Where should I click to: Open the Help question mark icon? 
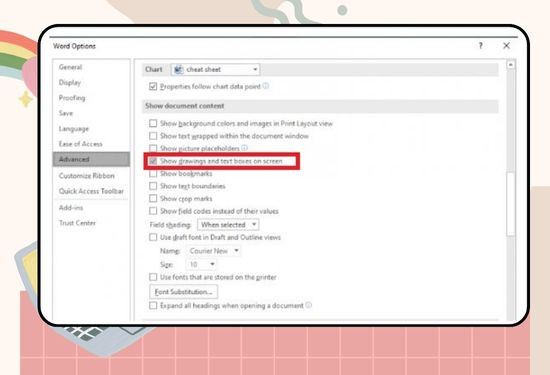click(481, 46)
